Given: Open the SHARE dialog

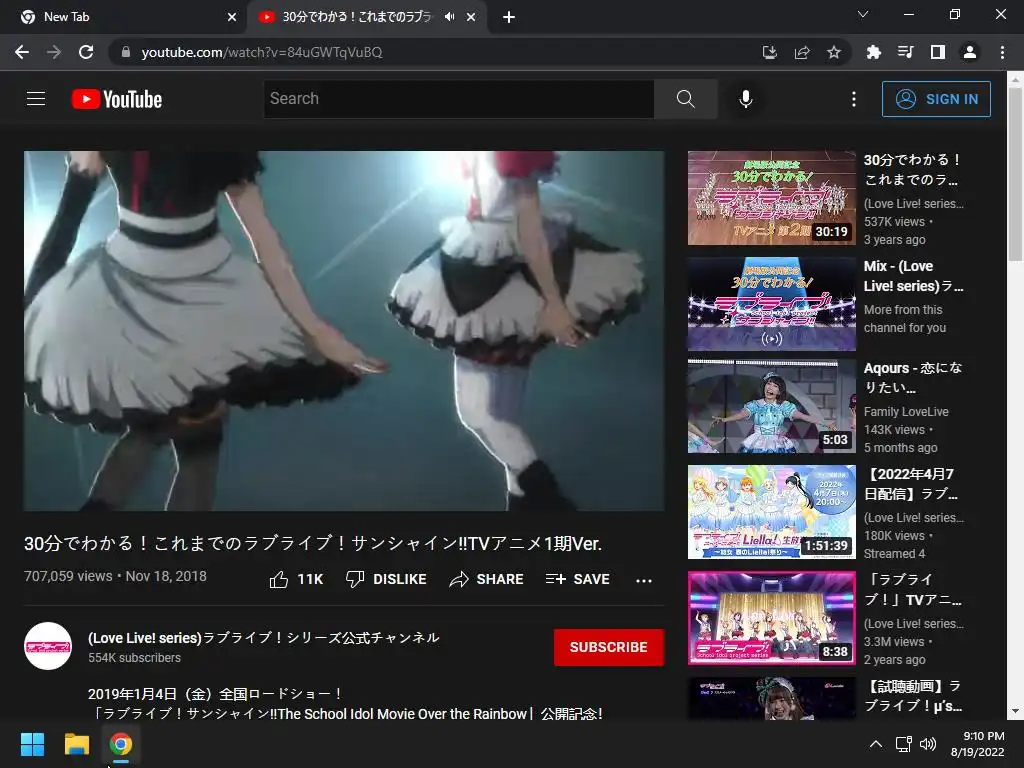Looking at the screenshot, I should pyautogui.click(x=487, y=579).
